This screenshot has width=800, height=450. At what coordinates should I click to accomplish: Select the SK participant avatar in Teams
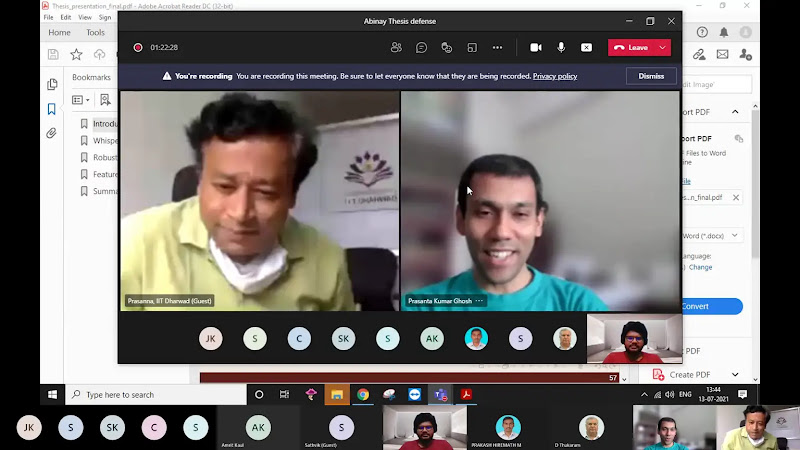coord(343,338)
